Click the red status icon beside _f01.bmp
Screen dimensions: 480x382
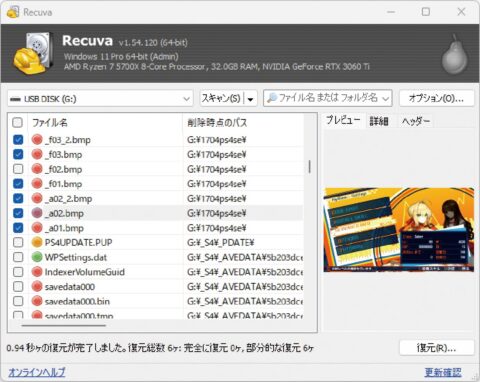click(37, 183)
